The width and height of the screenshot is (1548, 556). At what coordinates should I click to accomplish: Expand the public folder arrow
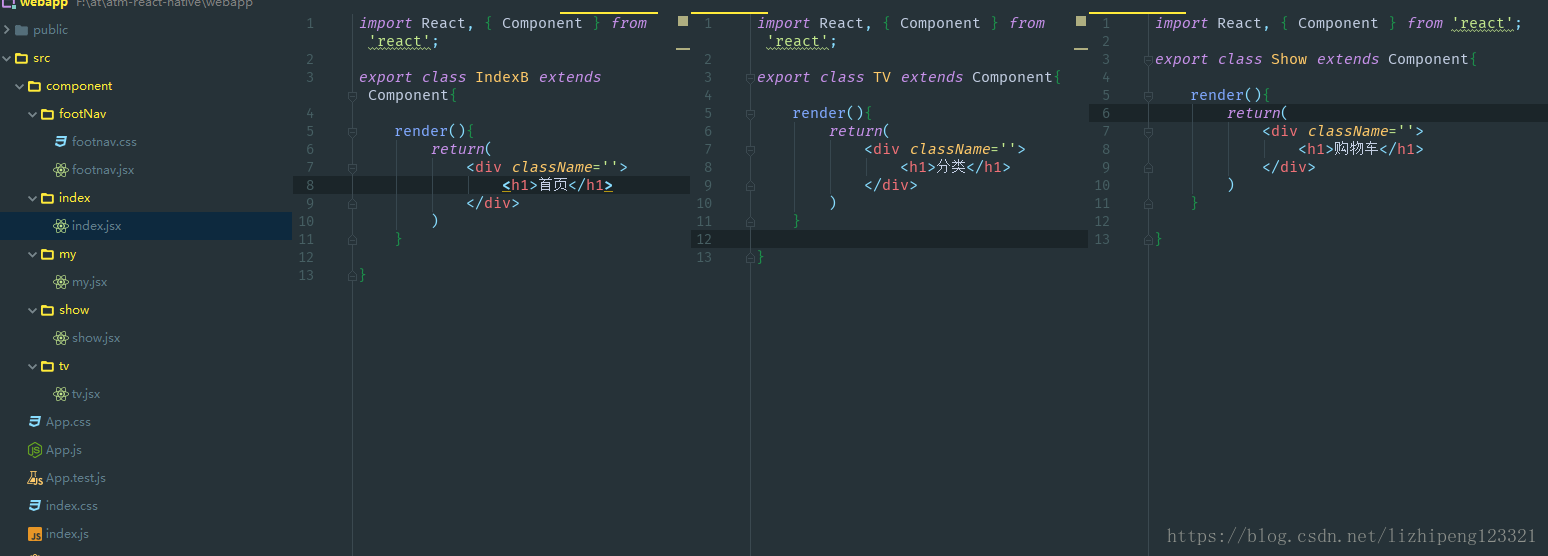[x=7, y=30]
